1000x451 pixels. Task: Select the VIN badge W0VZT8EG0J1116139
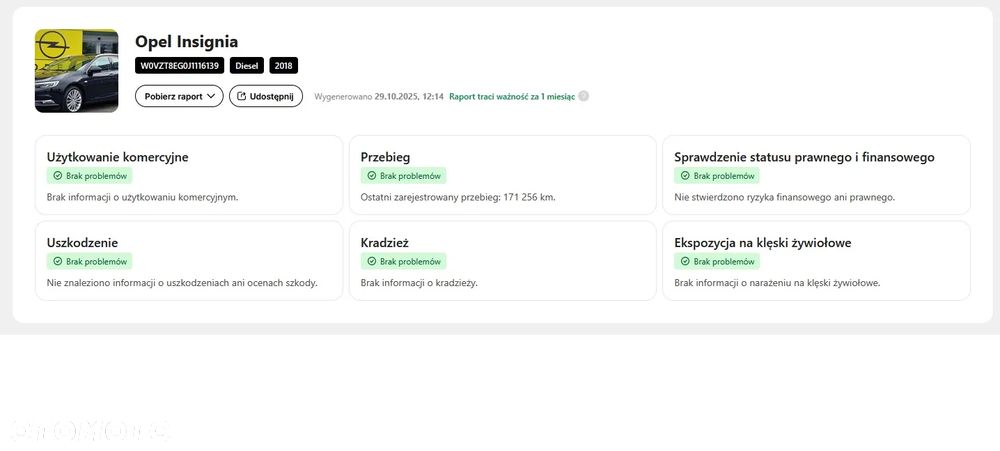180,66
